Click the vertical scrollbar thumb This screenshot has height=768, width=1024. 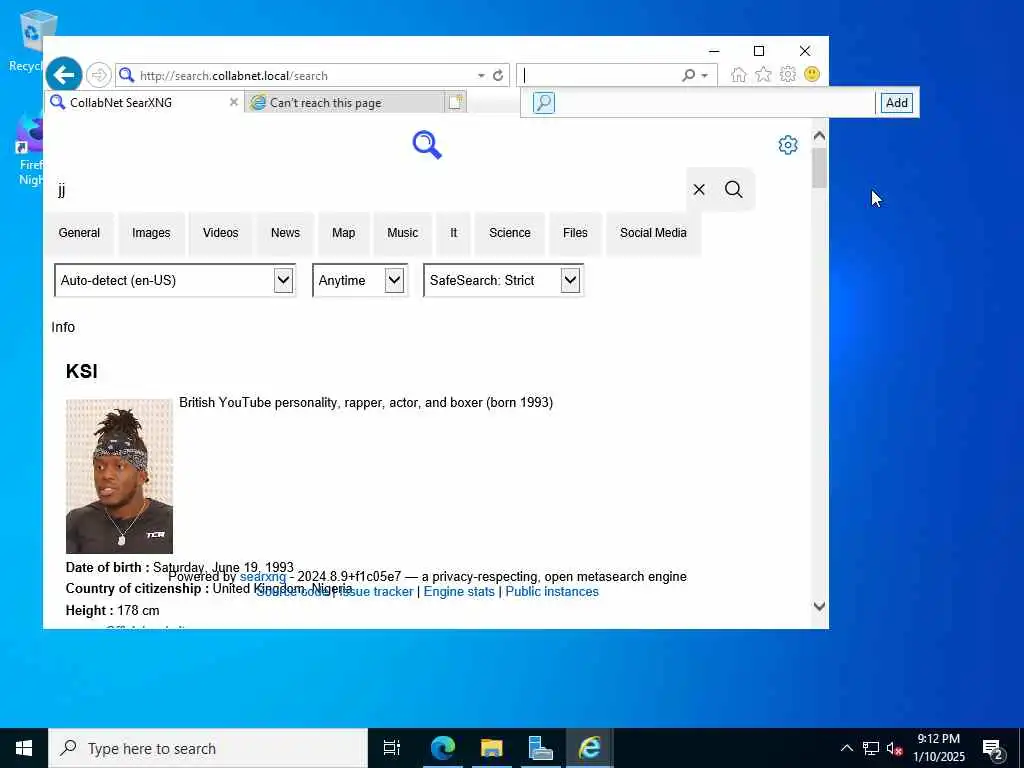[819, 168]
